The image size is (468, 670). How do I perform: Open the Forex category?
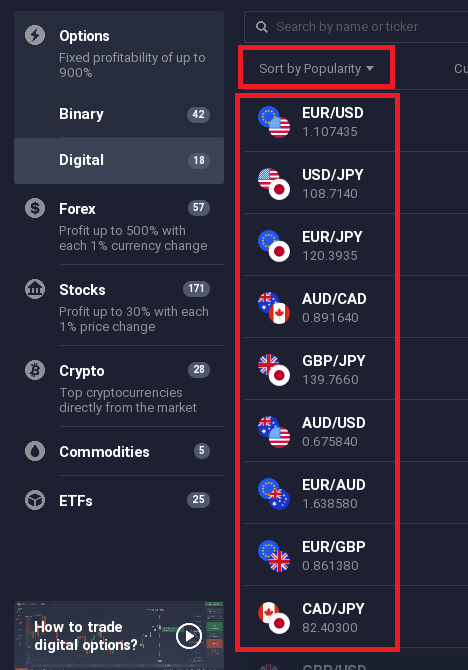point(119,226)
